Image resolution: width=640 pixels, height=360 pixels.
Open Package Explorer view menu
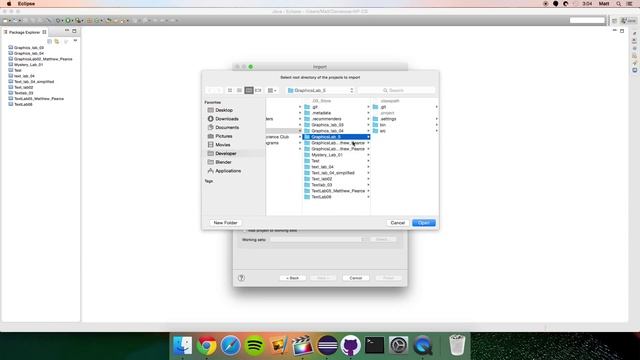75,41
